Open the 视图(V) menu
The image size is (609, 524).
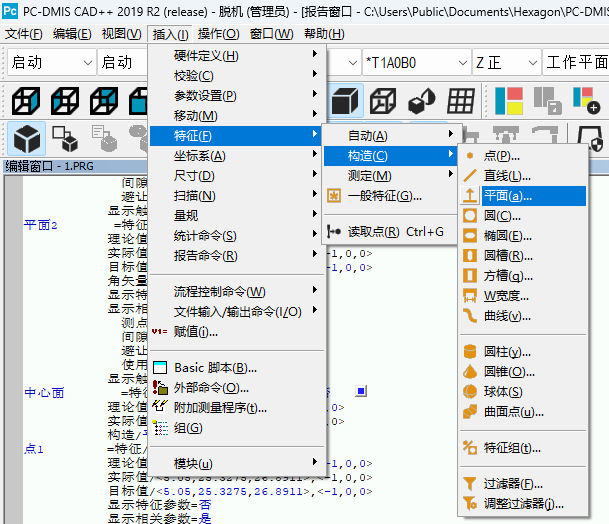pyautogui.click(x=122, y=34)
